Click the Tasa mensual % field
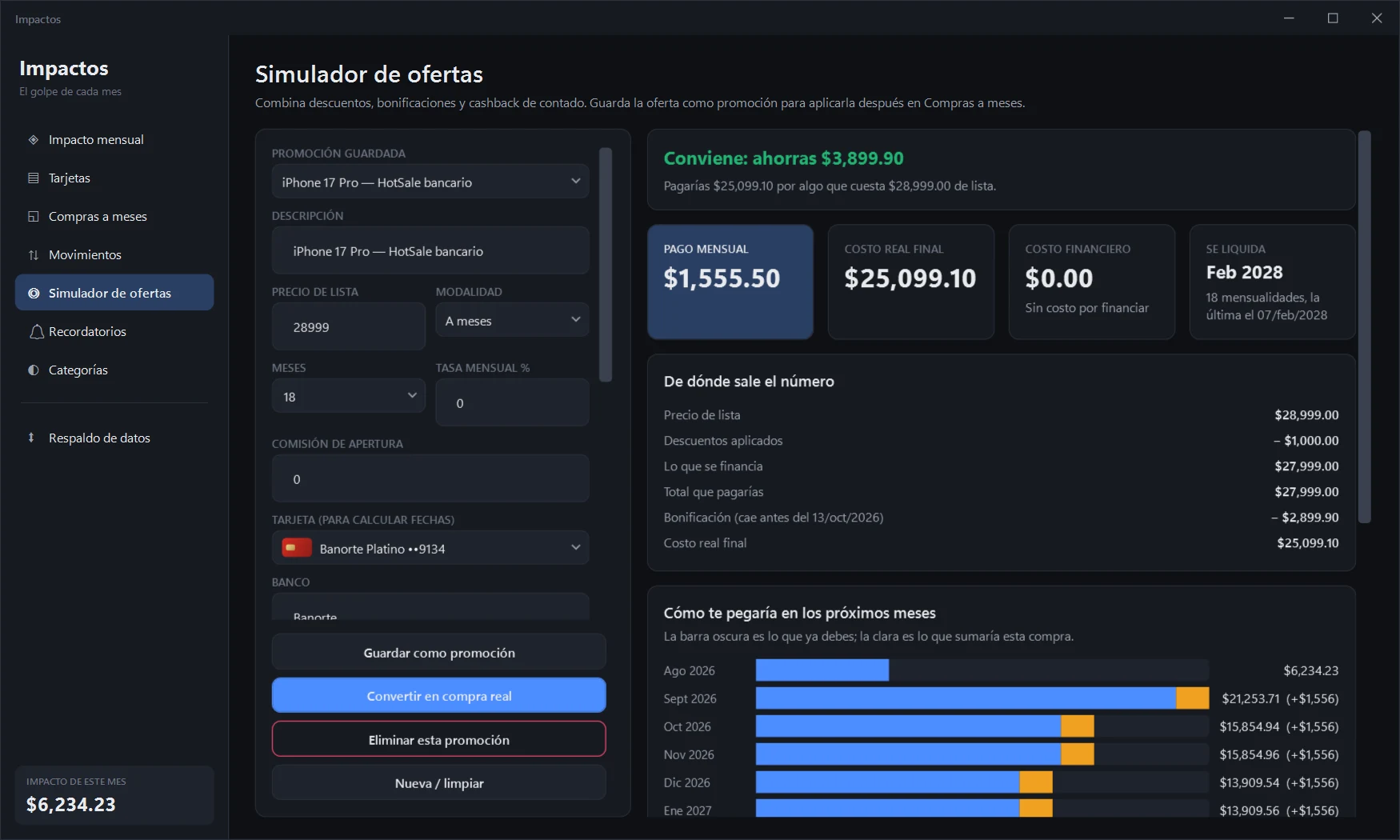Image resolution: width=1400 pixels, height=840 pixels. 512,402
